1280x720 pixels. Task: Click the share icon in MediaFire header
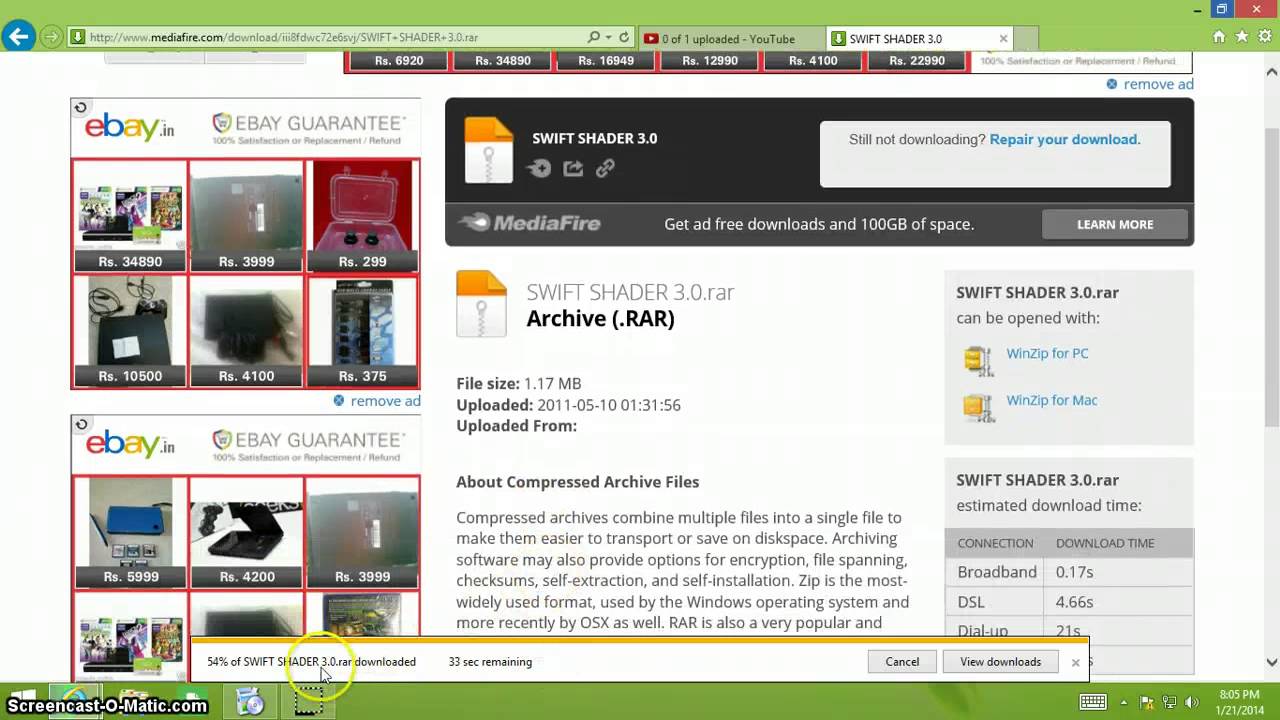coord(573,168)
